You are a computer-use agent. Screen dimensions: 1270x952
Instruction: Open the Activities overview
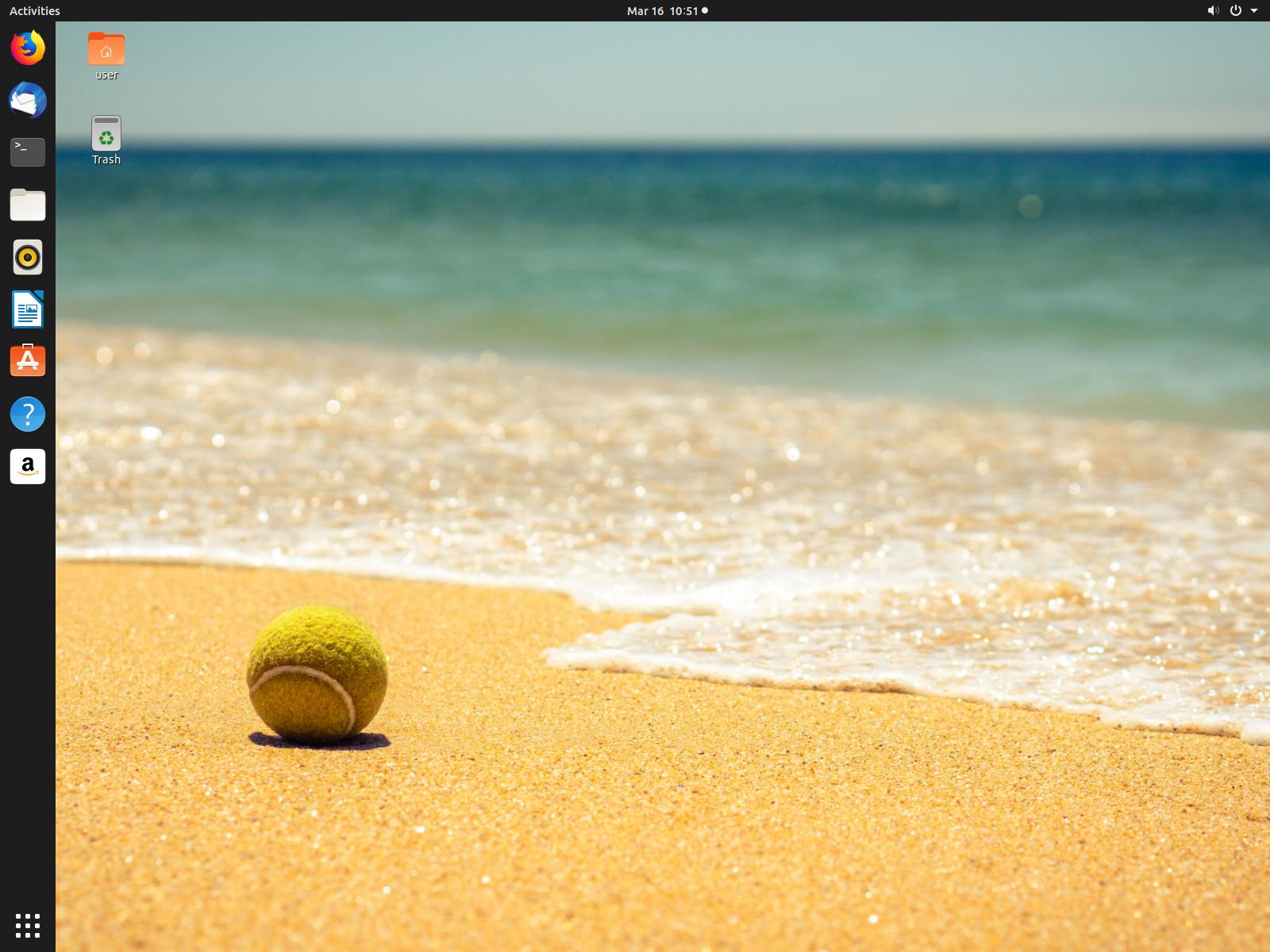coord(35,11)
